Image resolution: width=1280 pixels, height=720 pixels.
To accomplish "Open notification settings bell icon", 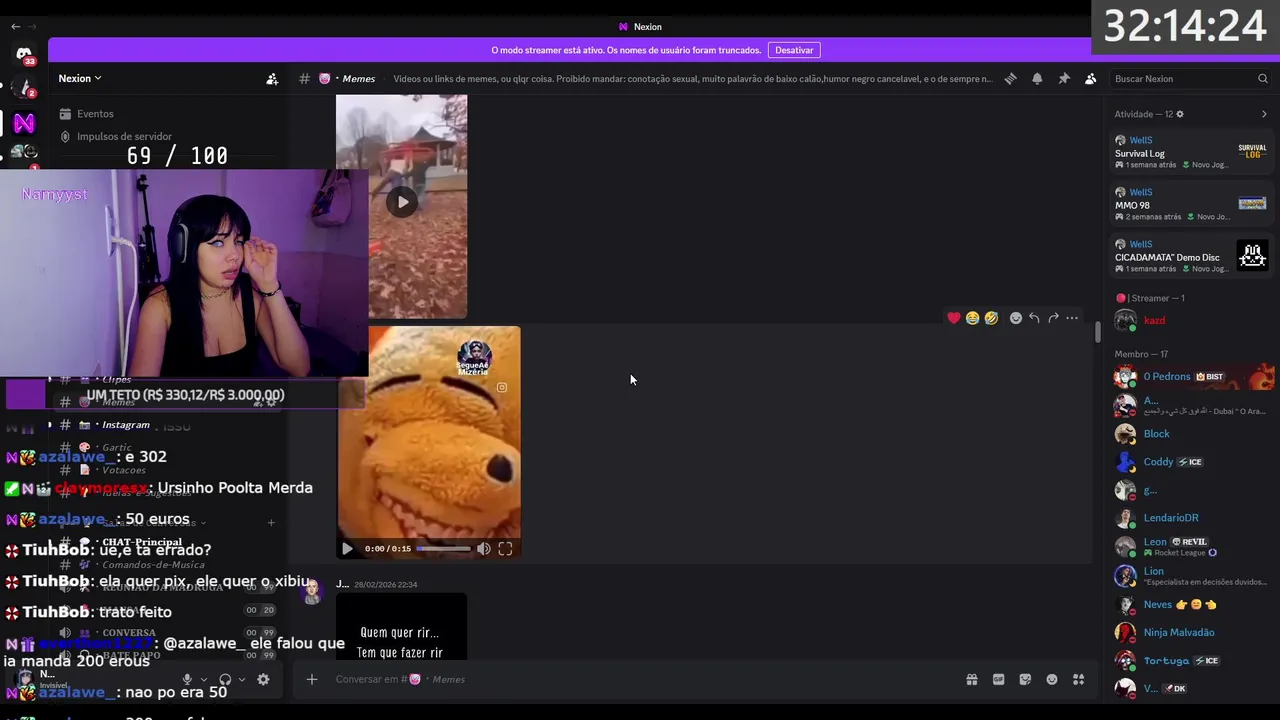I will tap(1037, 79).
